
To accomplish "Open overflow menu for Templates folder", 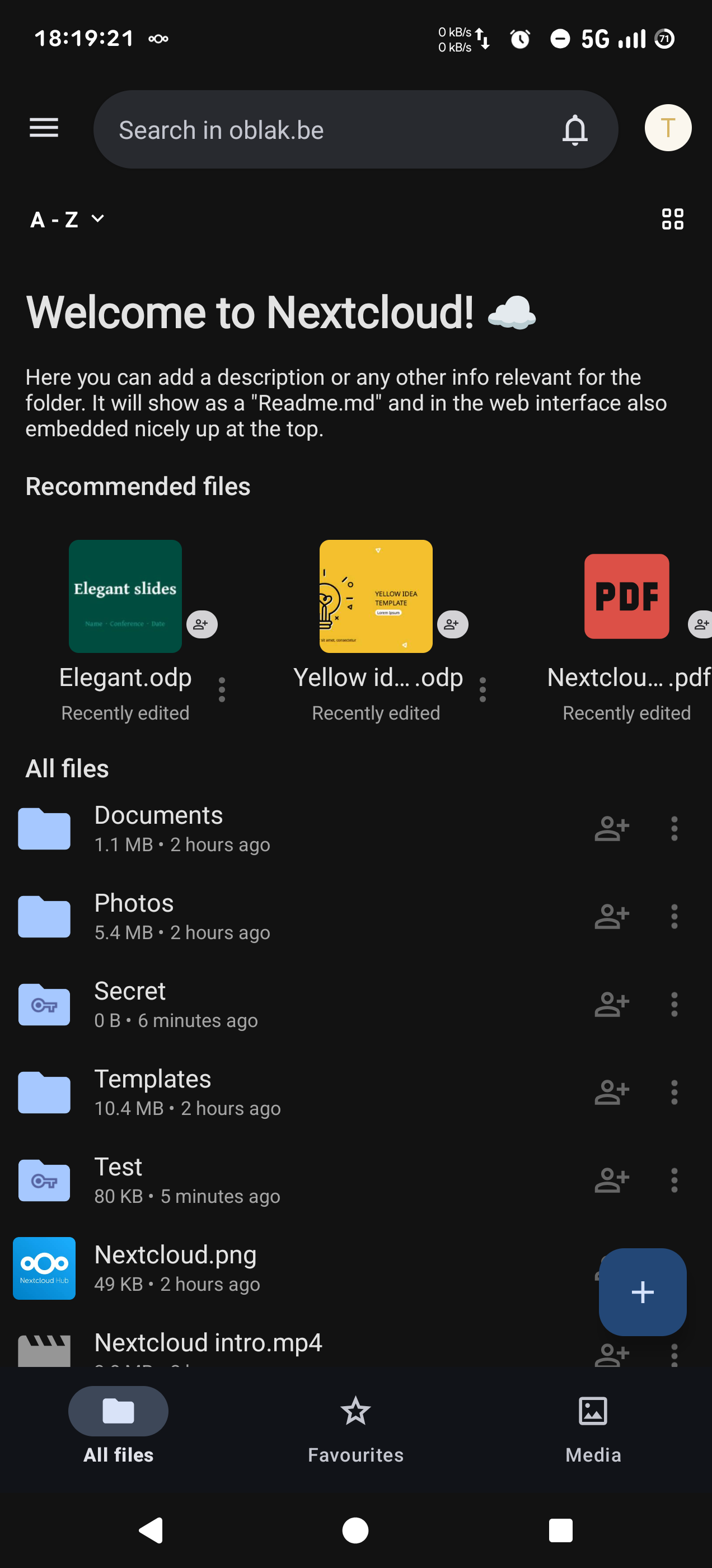I will (674, 1092).
